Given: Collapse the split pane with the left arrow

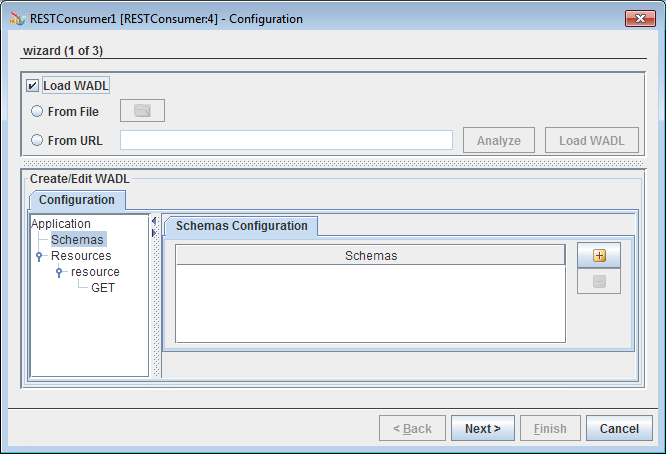Looking at the screenshot, I should point(154,221).
